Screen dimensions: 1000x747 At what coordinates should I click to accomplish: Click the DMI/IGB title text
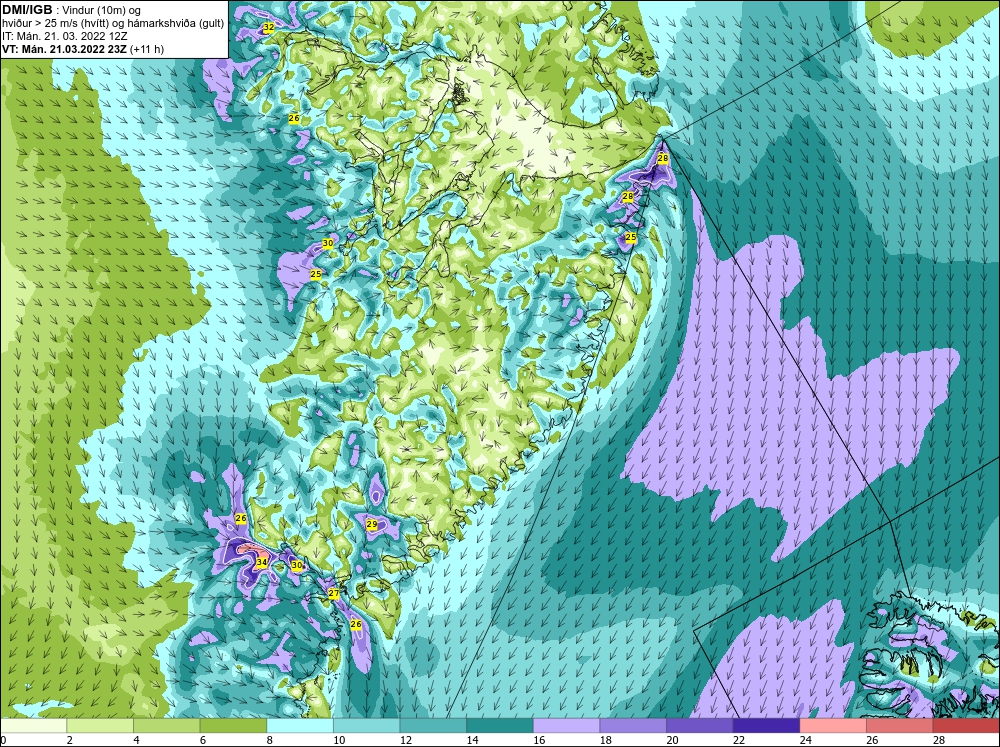(27, 10)
